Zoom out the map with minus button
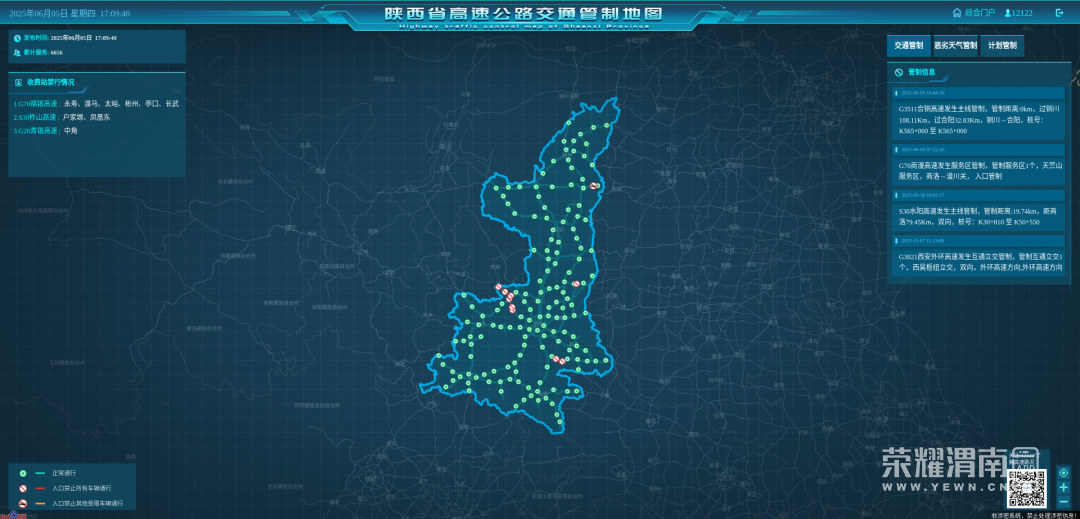1080x519 pixels. coord(1063,501)
